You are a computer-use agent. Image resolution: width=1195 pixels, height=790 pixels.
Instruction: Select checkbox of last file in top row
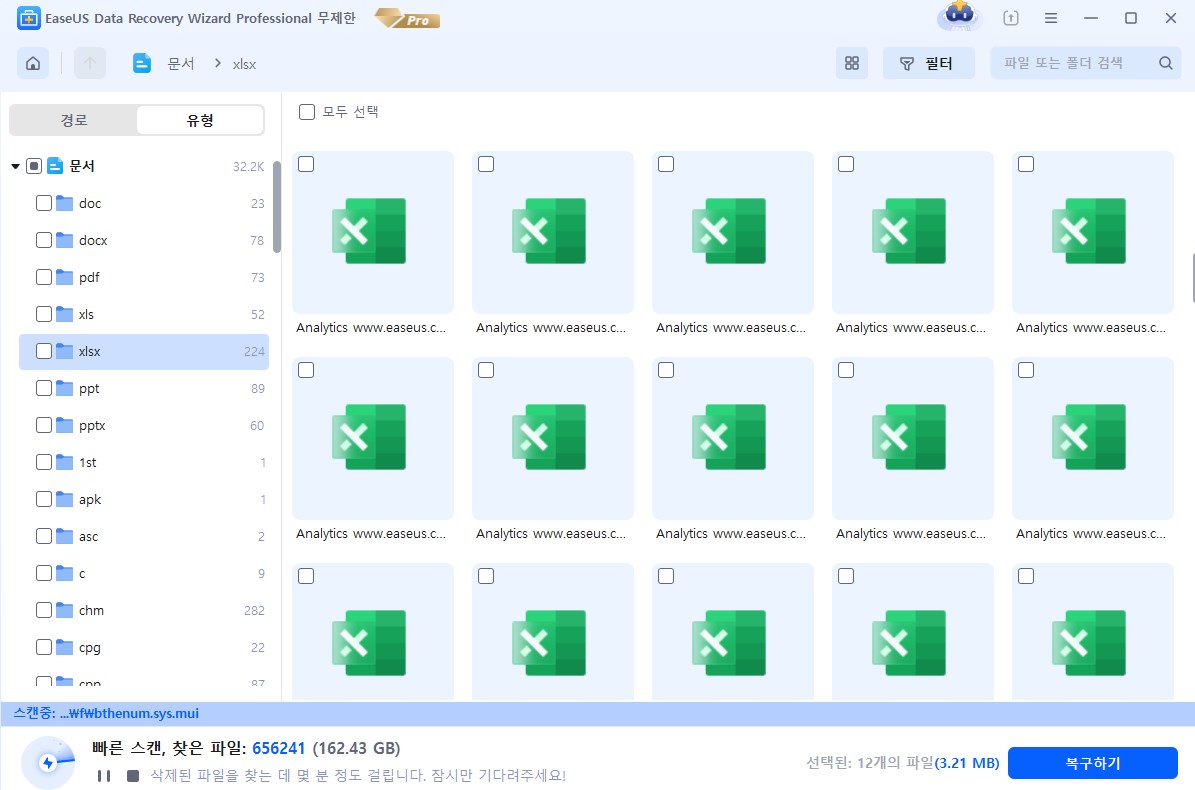pyautogui.click(x=1026, y=164)
